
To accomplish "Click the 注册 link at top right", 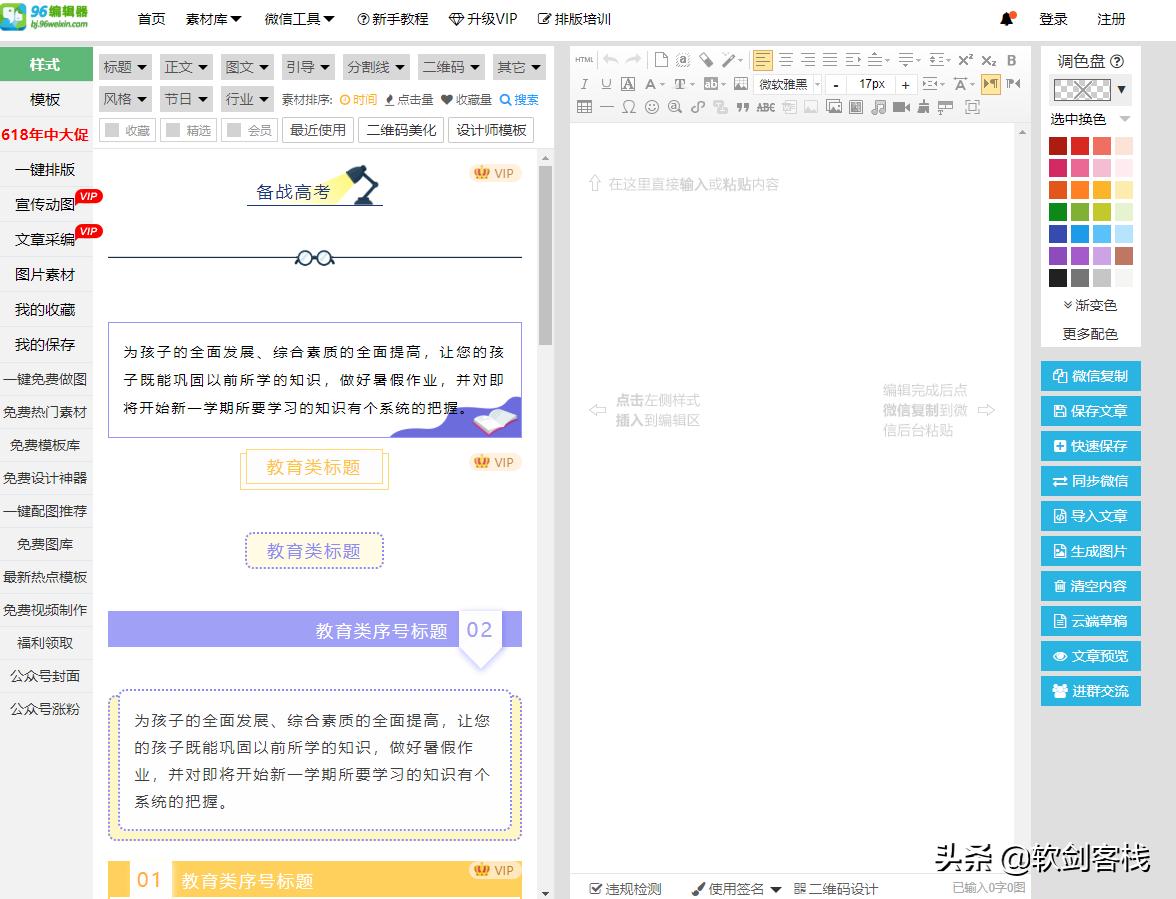I will coord(1110,18).
